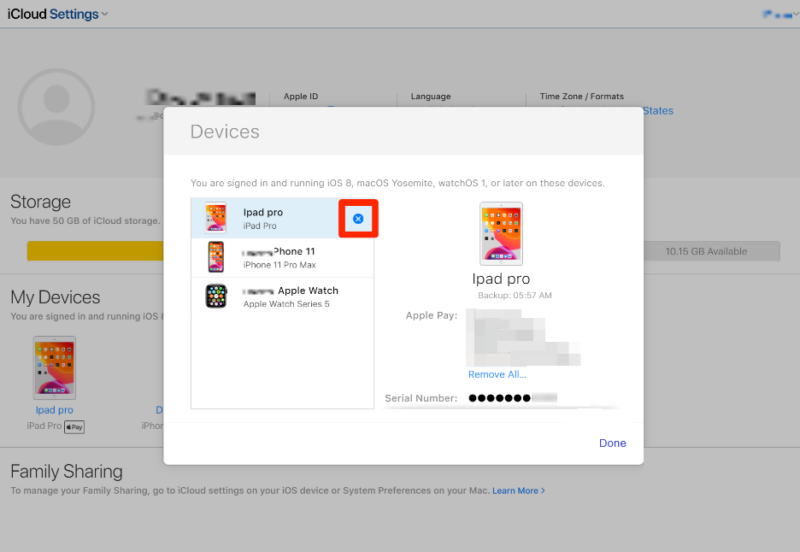Click the time zone region link
The image size is (800, 552).
[658, 111]
